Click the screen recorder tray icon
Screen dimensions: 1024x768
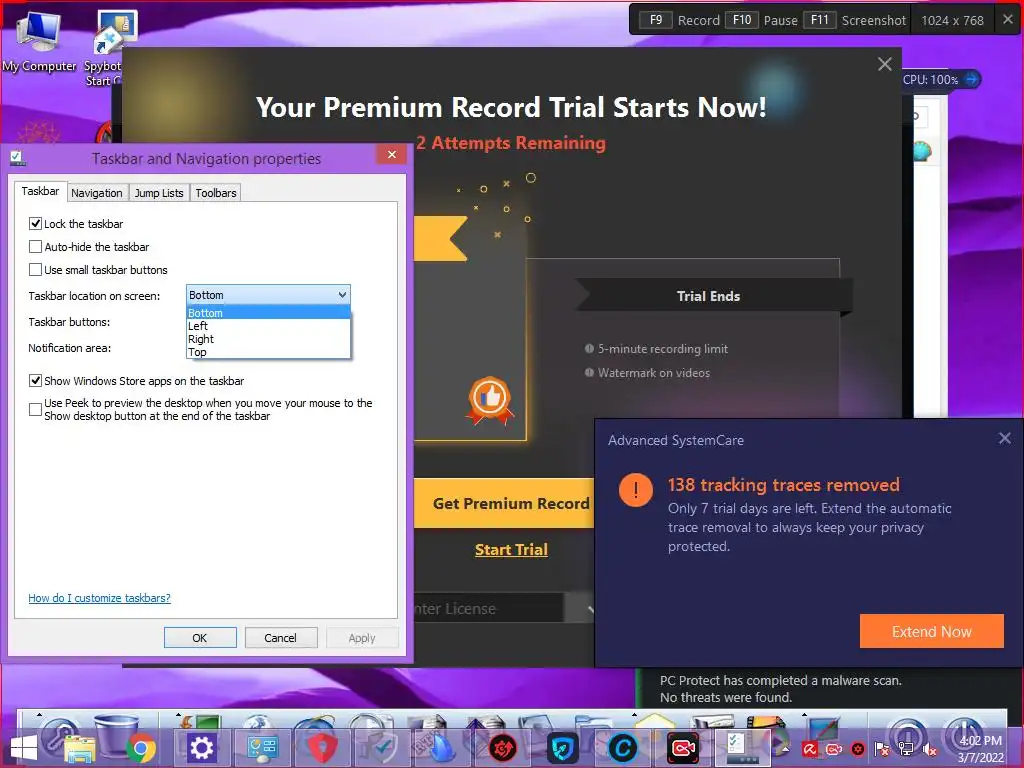click(834, 750)
